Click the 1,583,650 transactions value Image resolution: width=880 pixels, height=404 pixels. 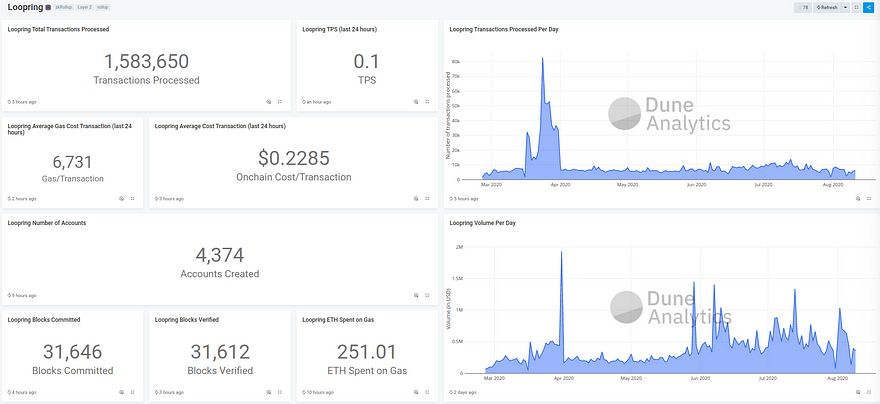146,62
